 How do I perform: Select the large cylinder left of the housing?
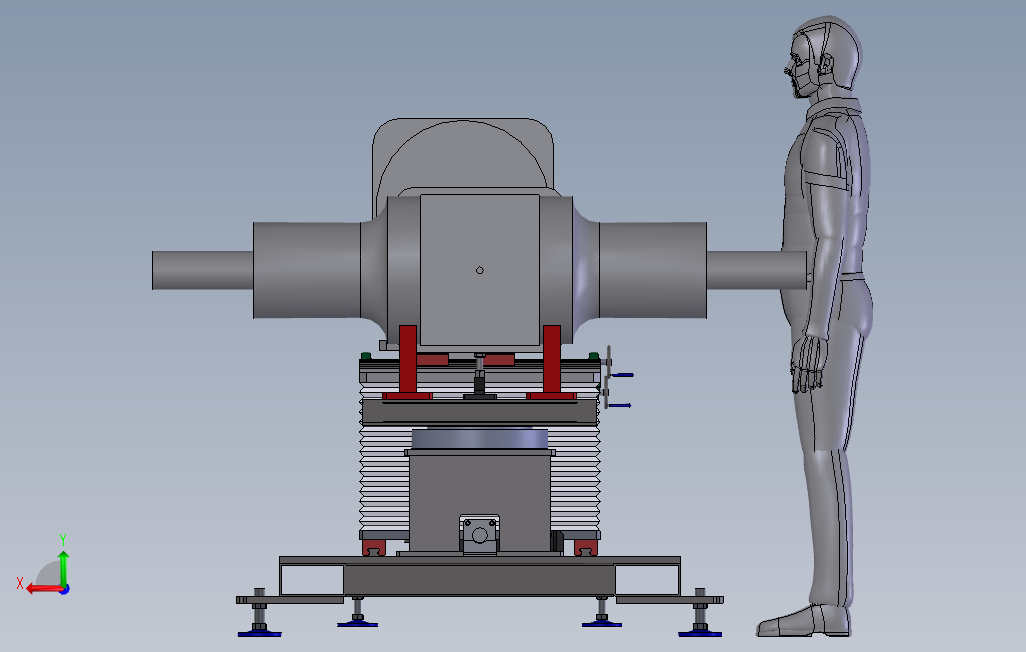coord(307,270)
